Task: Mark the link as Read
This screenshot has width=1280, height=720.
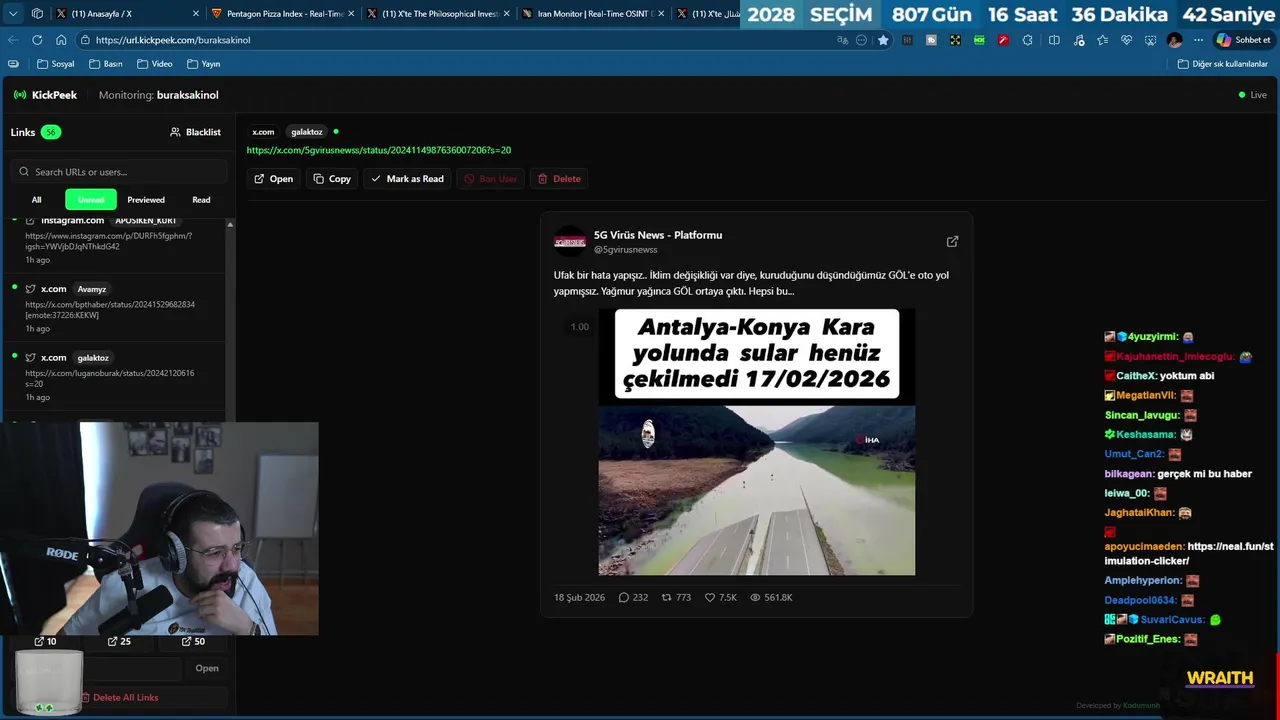Action: (x=407, y=179)
